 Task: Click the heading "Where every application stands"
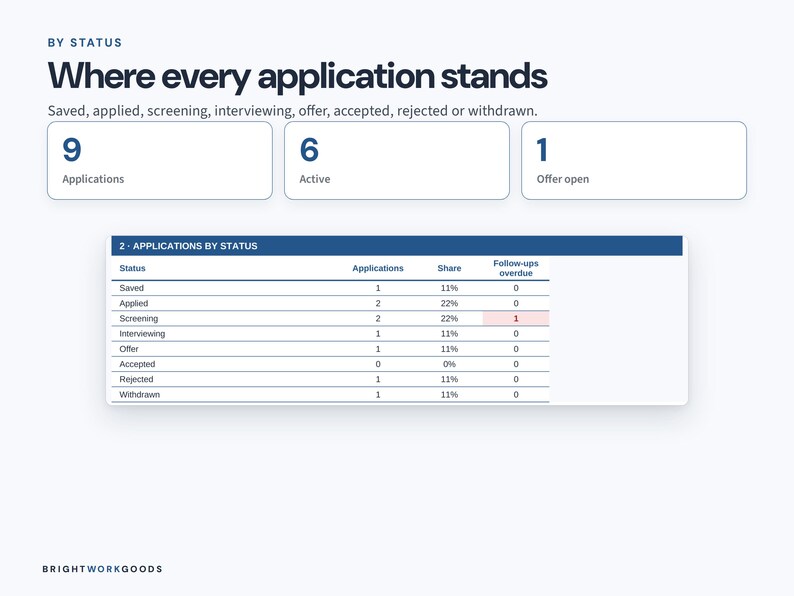(297, 77)
